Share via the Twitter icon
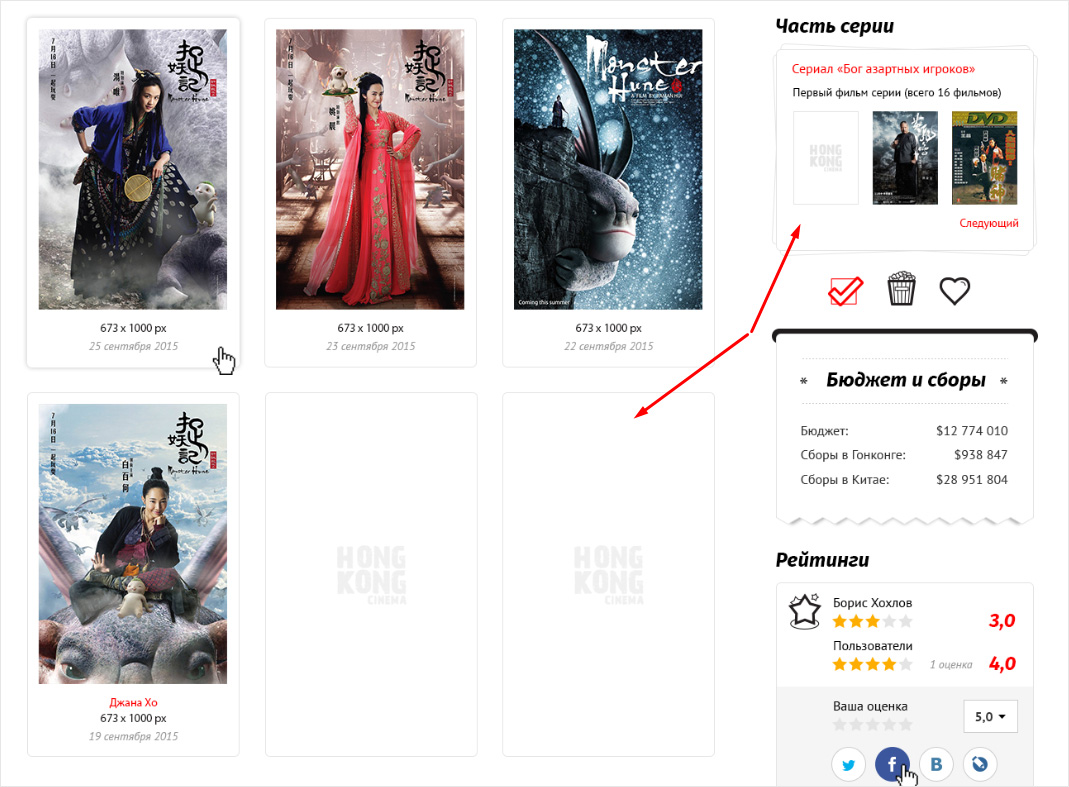 click(848, 764)
